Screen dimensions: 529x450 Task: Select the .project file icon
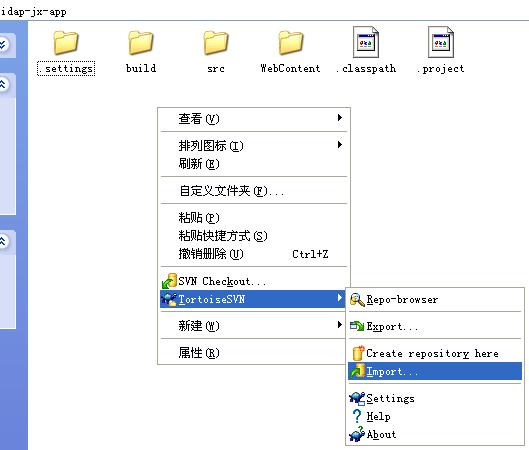(x=441, y=42)
